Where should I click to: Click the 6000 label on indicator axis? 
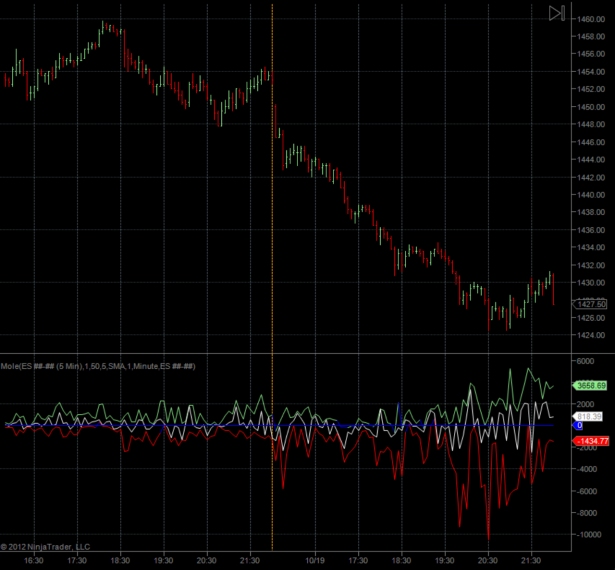pyautogui.click(x=587, y=361)
